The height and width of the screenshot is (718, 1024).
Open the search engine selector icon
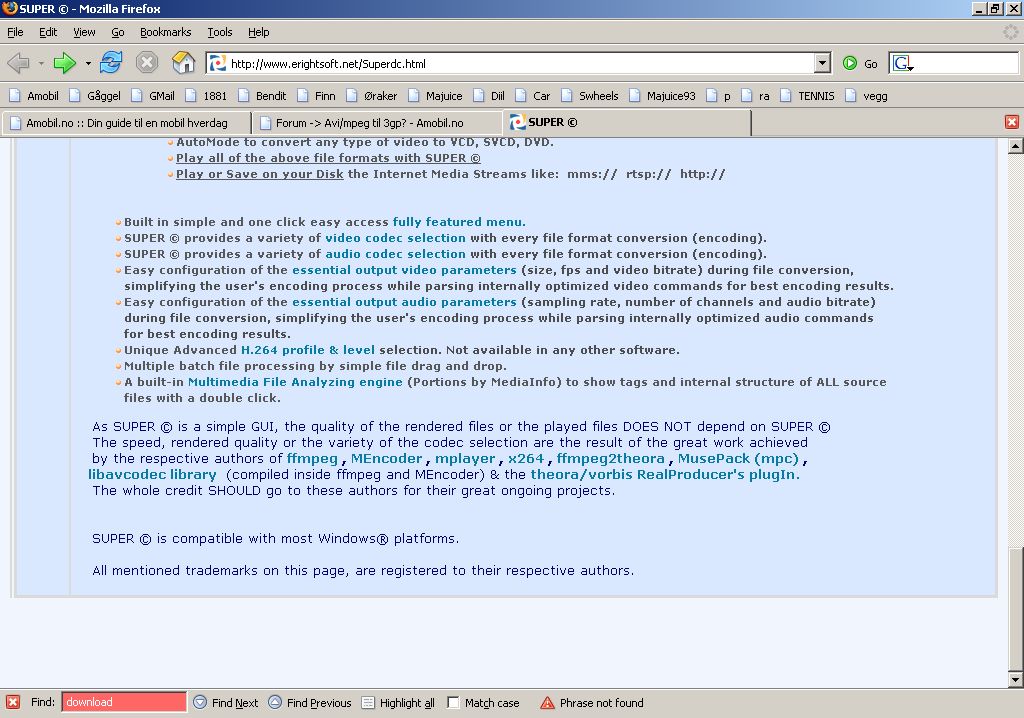(903, 63)
